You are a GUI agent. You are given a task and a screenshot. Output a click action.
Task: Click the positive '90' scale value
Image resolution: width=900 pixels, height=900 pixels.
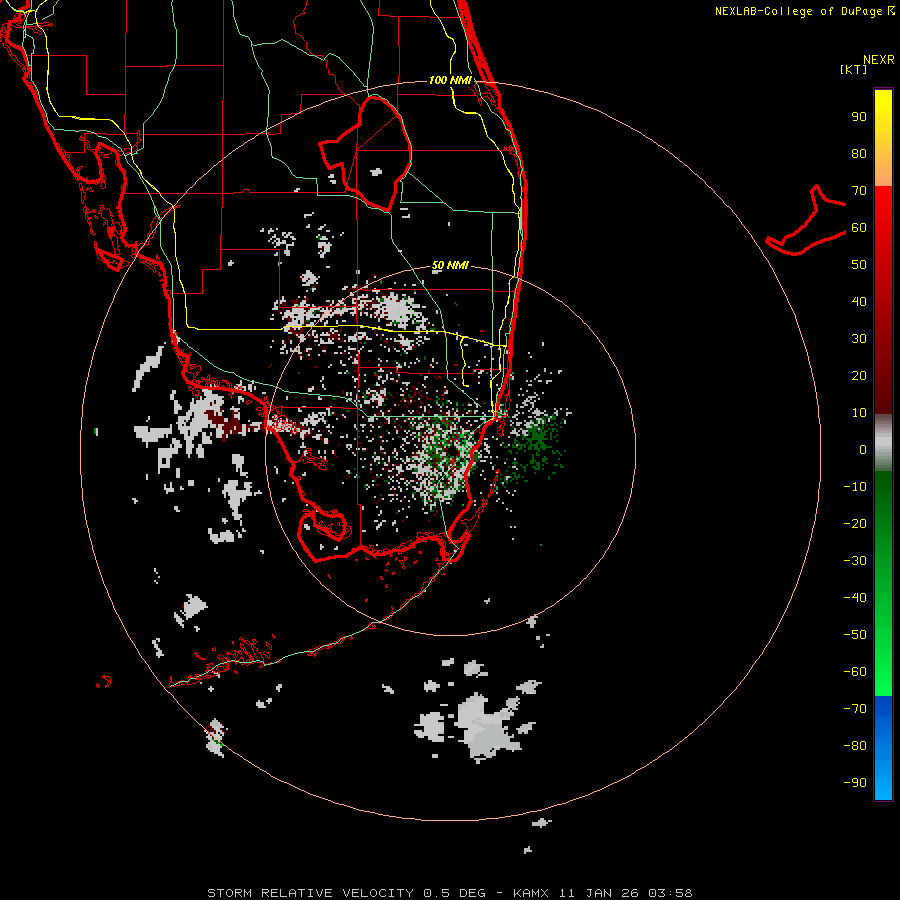(x=859, y=117)
